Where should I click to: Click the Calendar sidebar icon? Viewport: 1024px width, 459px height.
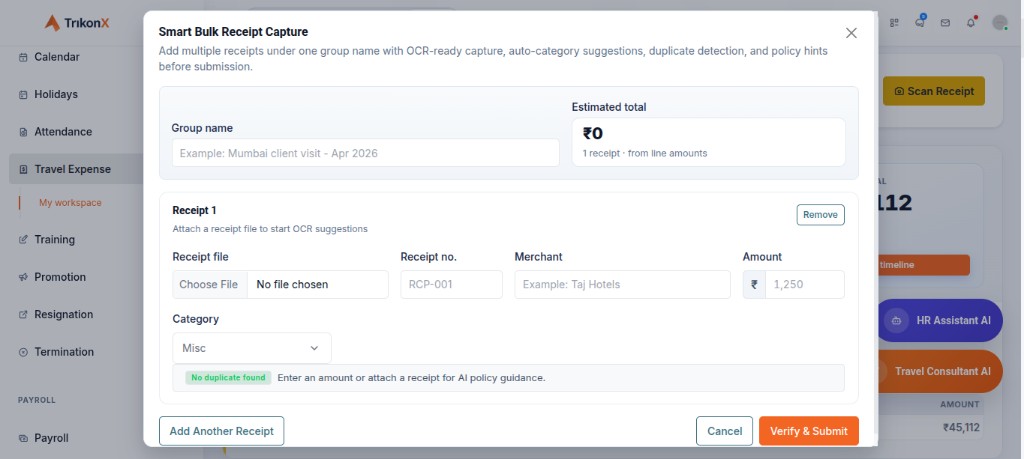(x=24, y=57)
